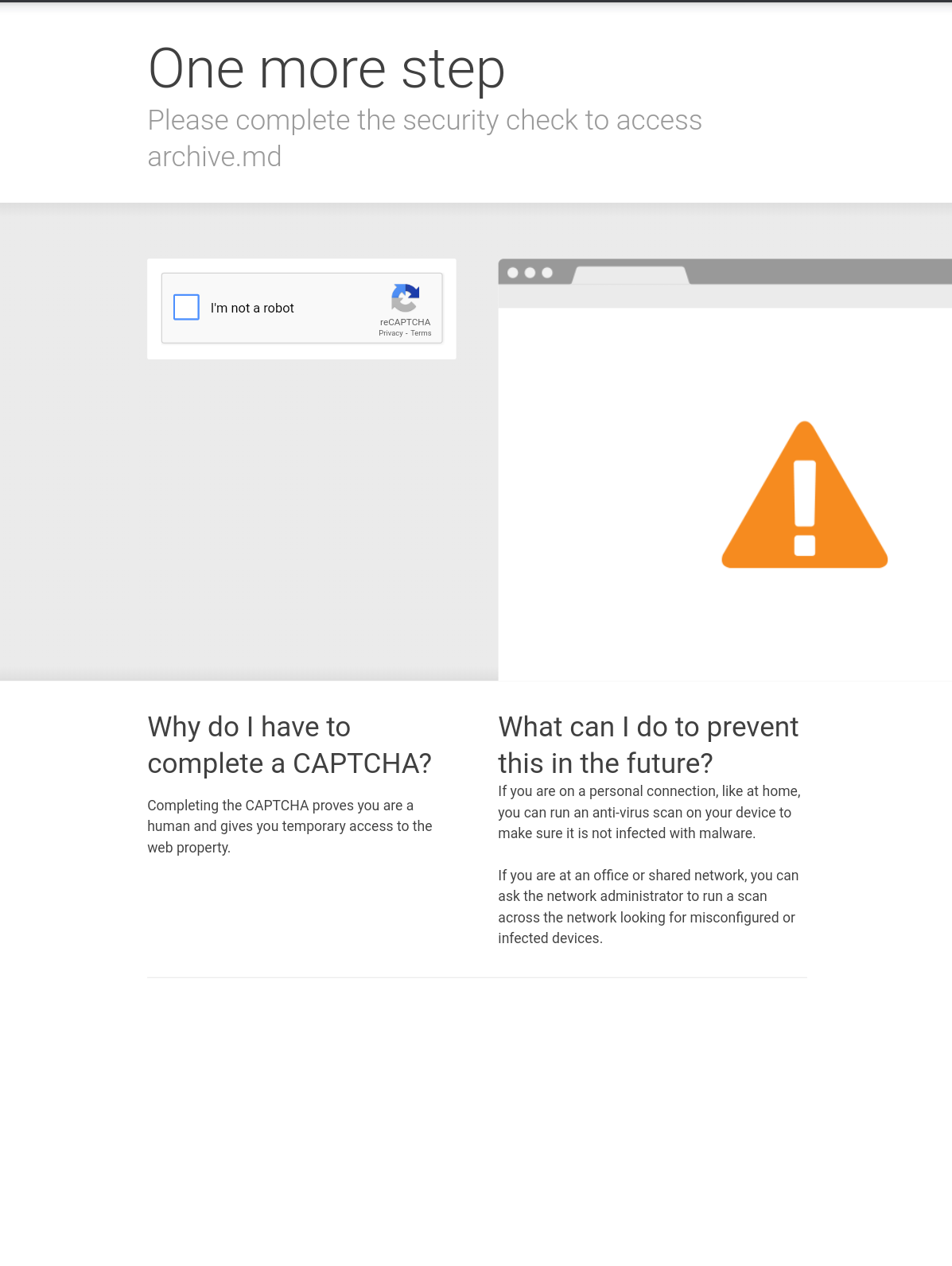
Task: Open the reCAPTCHA Privacy link
Action: (391, 333)
